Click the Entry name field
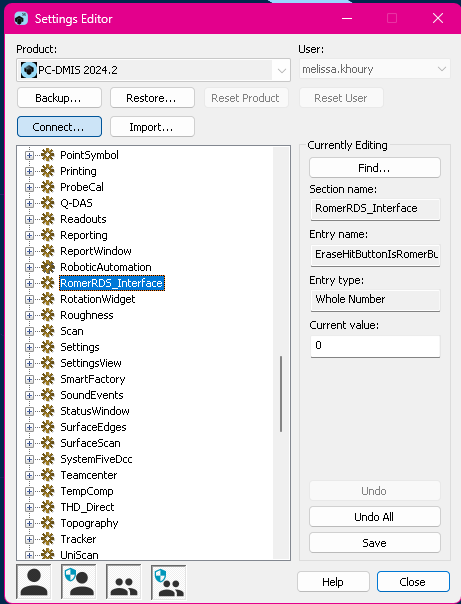Screen dimensions: 461x604 click(x=375, y=255)
